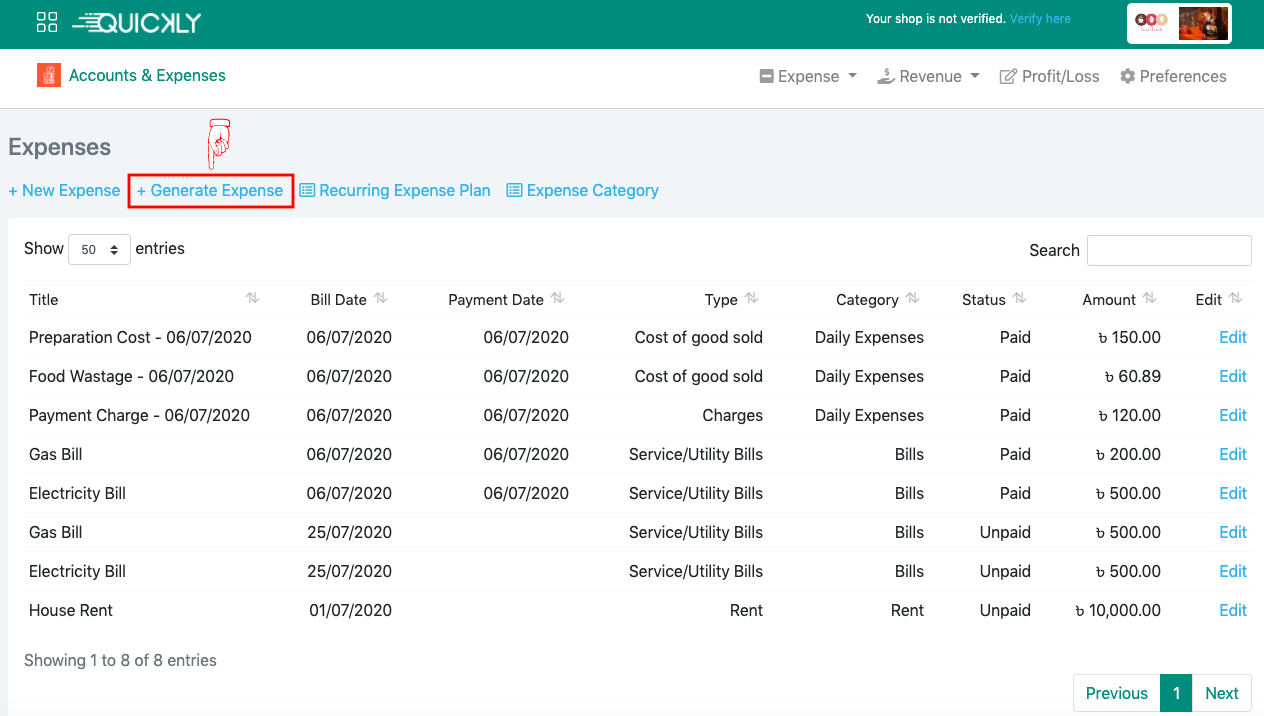This screenshot has height=716, width=1264.
Task: Go to Next page of entries
Action: [x=1221, y=693]
